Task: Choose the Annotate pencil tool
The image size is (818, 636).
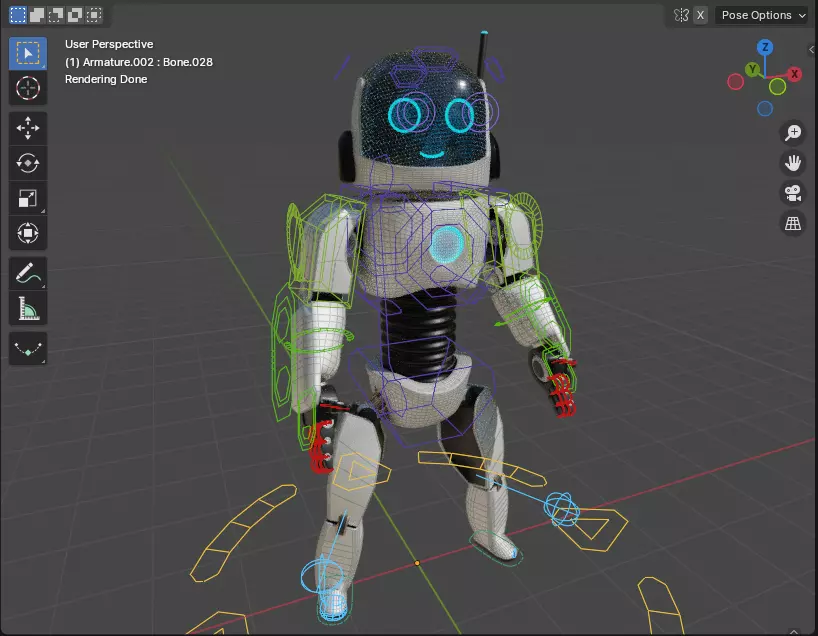Action: pyautogui.click(x=28, y=273)
